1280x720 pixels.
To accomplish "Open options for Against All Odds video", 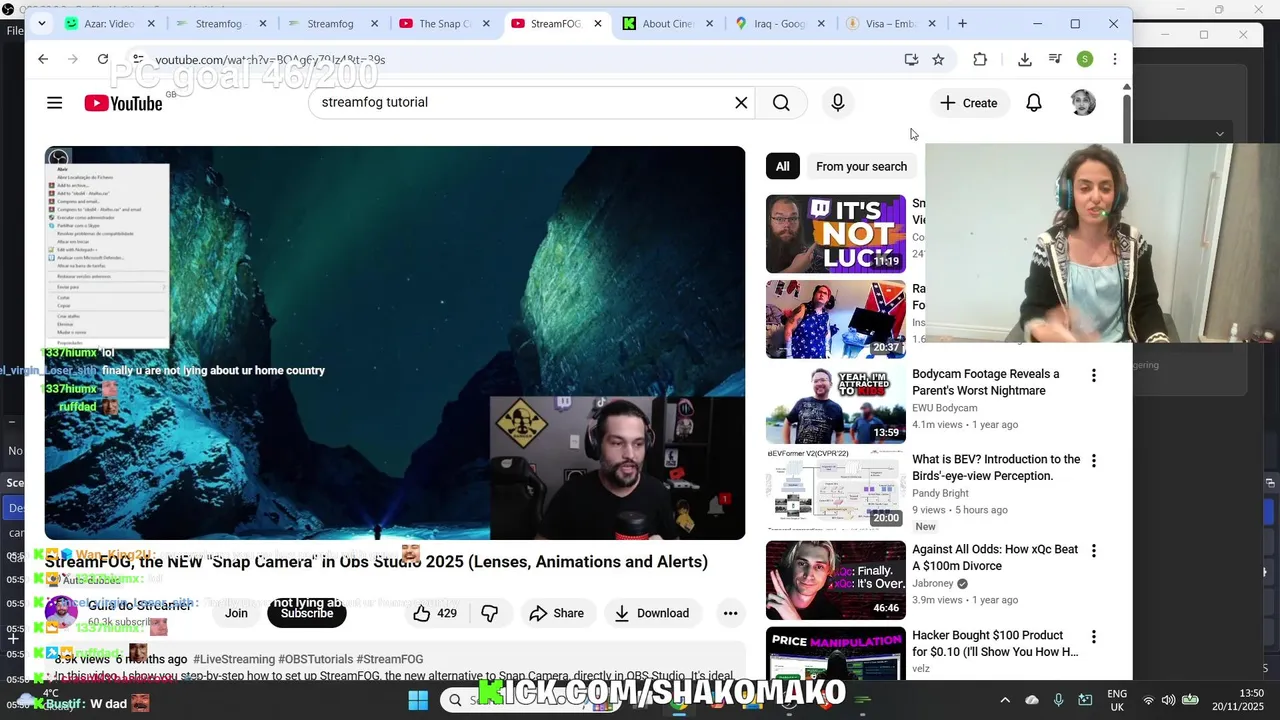I will pos(1093,551).
